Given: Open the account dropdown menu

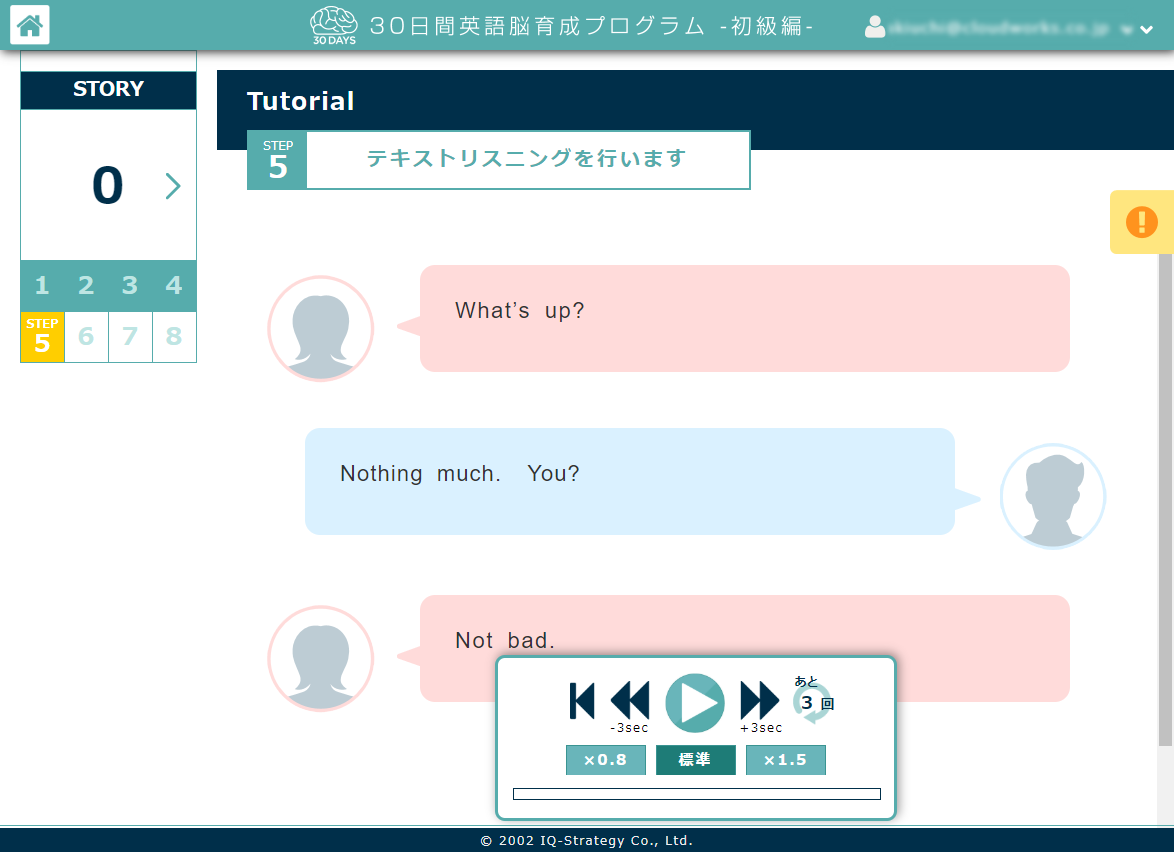Looking at the screenshot, I should point(1146,29).
